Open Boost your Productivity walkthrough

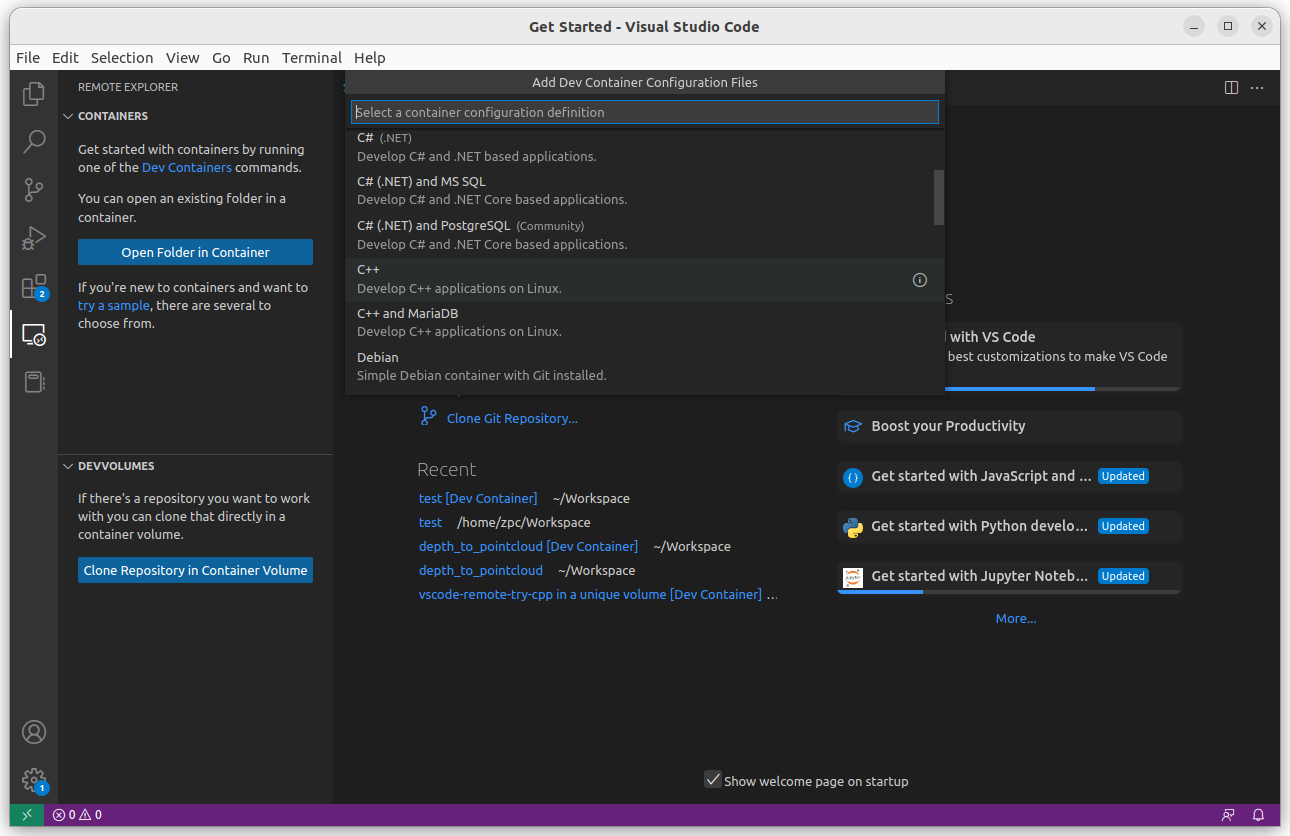coord(1009,426)
